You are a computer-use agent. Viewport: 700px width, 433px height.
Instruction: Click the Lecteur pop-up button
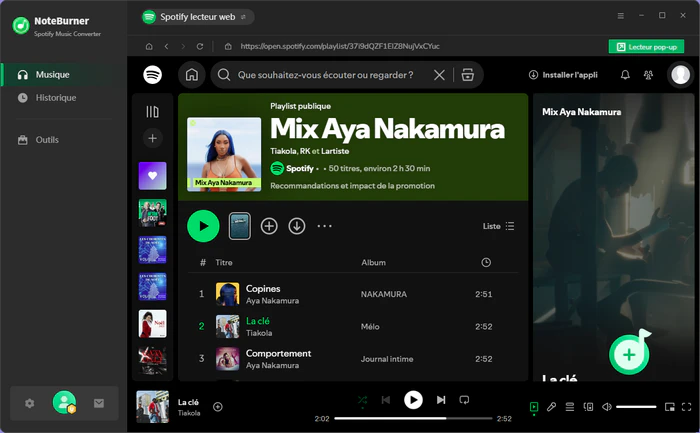(x=646, y=46)
